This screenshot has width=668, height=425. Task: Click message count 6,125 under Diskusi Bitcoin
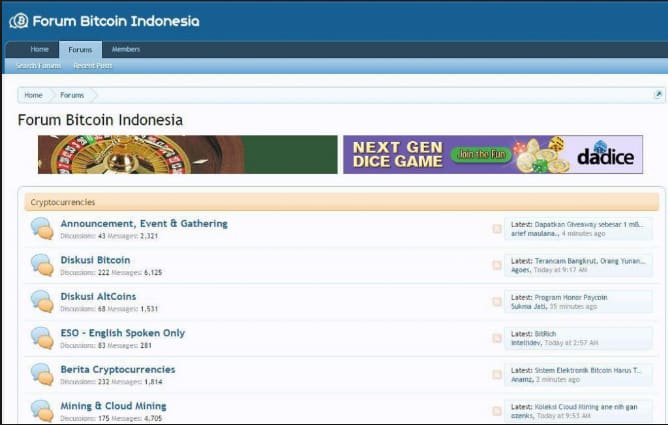point(153,272)
